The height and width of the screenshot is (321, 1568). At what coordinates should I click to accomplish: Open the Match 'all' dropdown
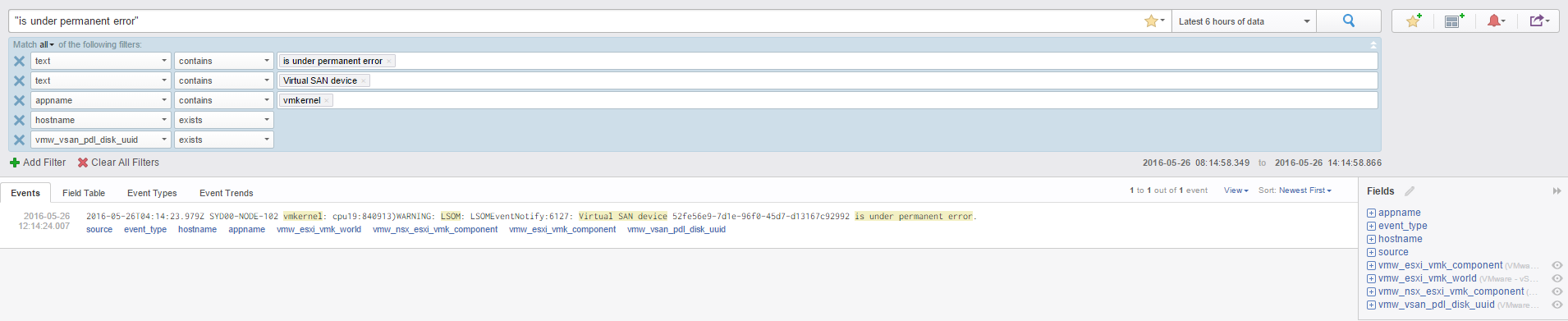[x=47, y=44]
